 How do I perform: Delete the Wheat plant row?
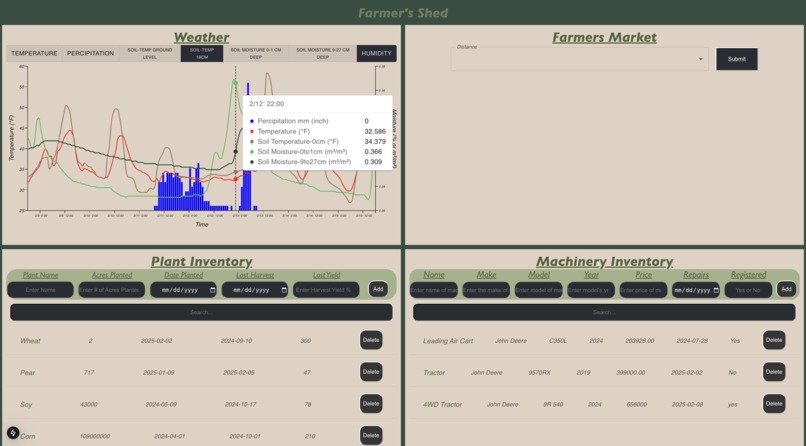pyautogui.click(x=371, y=340)
